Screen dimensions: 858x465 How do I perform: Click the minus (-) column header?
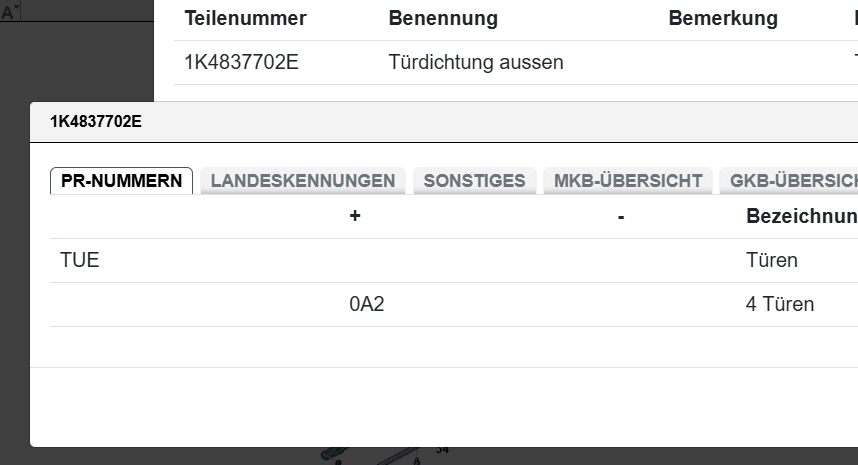pyautogui.click(x=621, y=216)
